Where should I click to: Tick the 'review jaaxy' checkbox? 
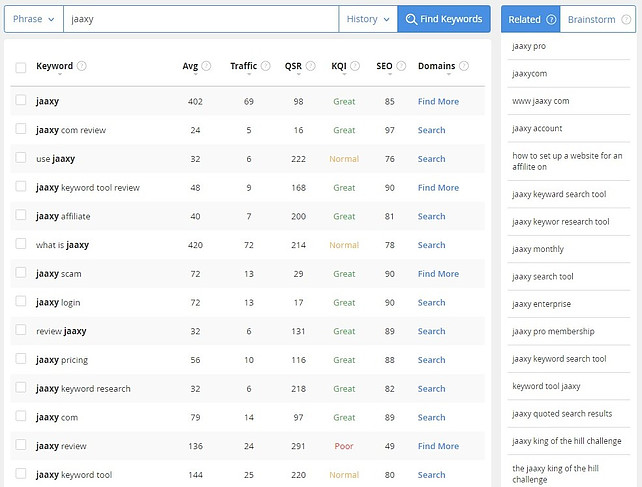coord(20,330)
